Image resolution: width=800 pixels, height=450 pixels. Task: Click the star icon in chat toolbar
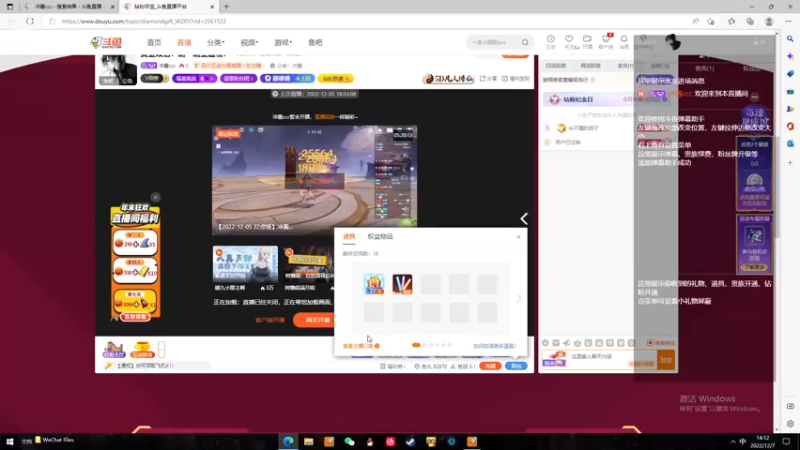pyautogui.click(x=578, y=343)
